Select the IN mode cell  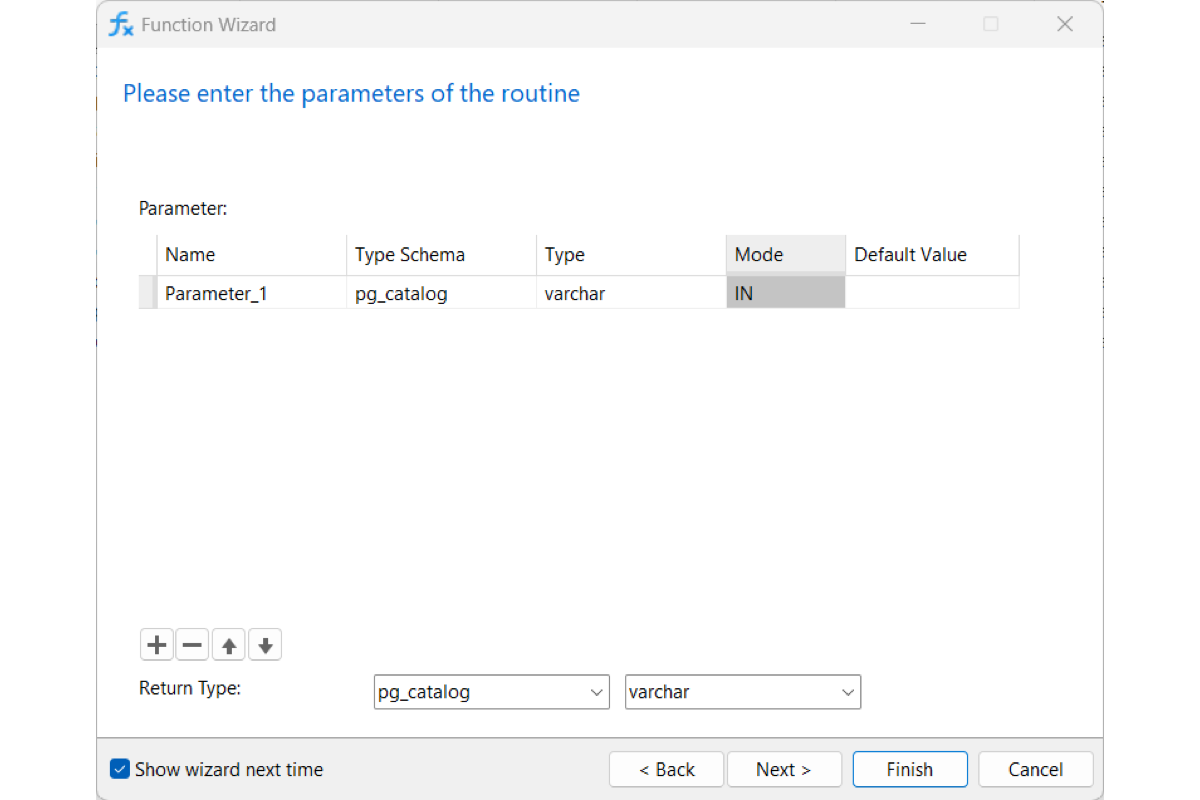786,293
